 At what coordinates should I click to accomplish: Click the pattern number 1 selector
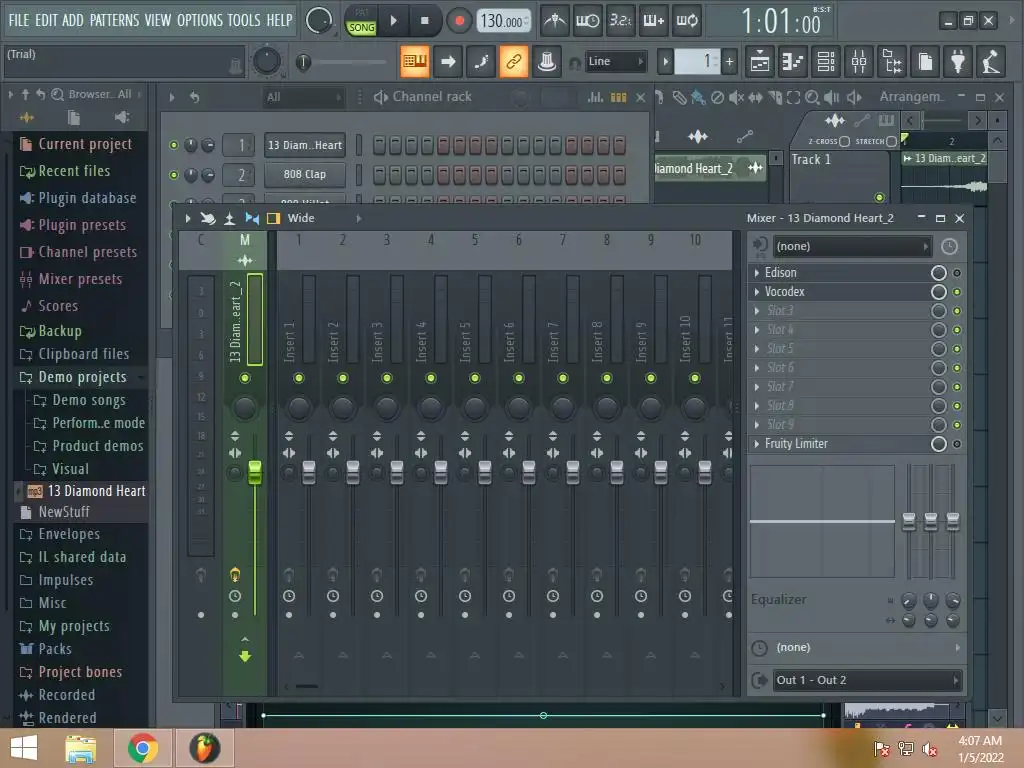point(698,61)
